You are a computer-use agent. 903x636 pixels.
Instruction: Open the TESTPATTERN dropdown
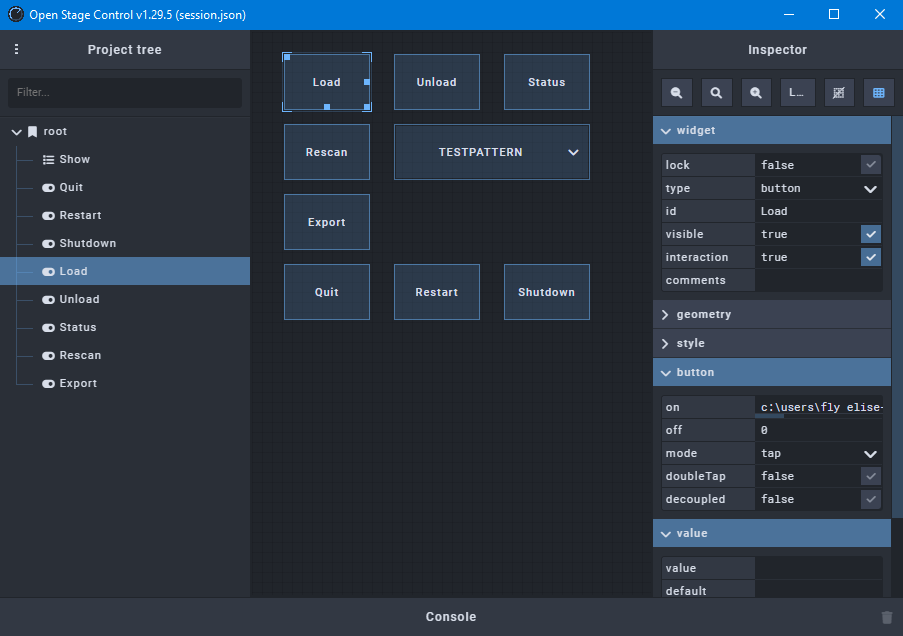pyautogui.click(x=492, y=152)
